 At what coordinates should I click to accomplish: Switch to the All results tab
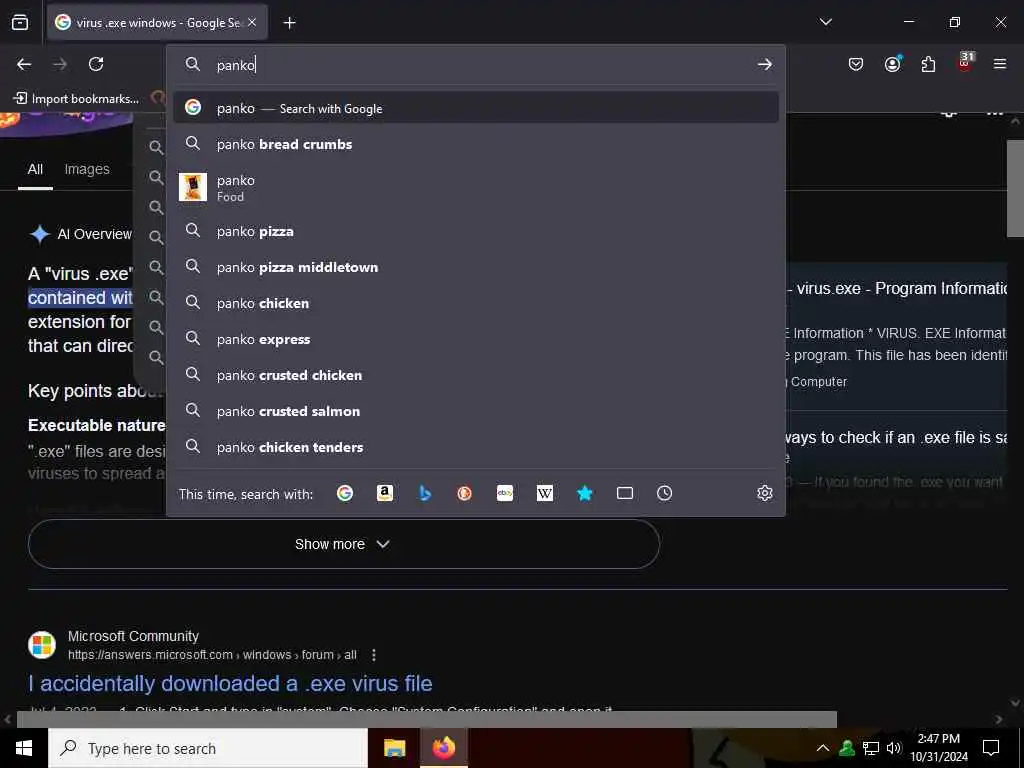[35, 169]
